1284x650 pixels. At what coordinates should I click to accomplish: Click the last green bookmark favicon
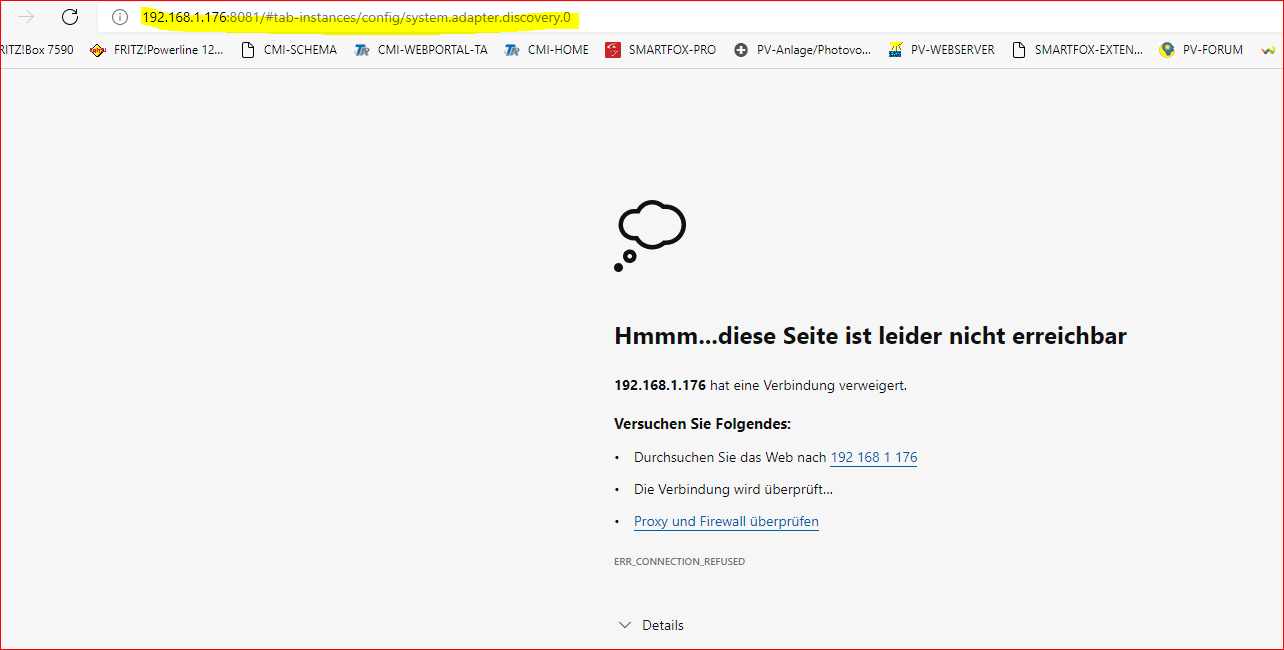coord(1269,50)
